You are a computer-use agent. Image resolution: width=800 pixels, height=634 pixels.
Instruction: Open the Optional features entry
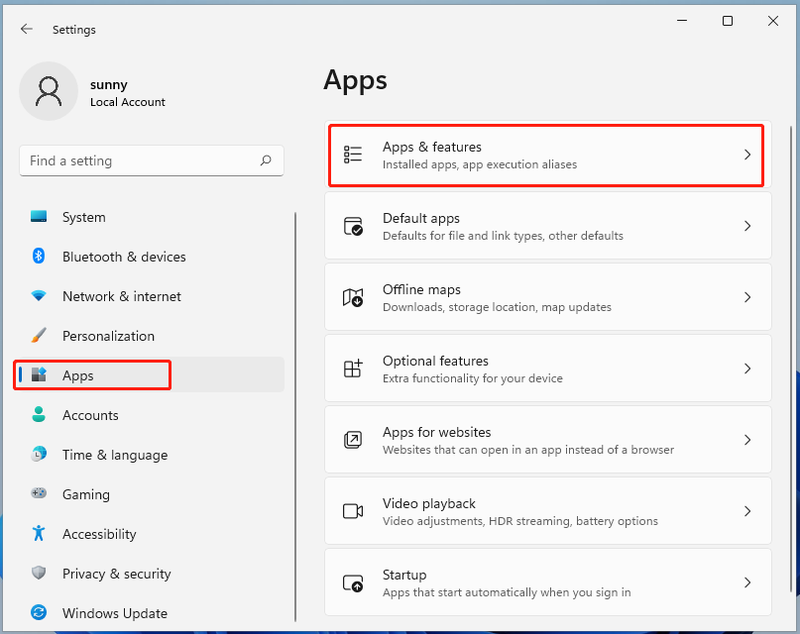pos(548,368)
